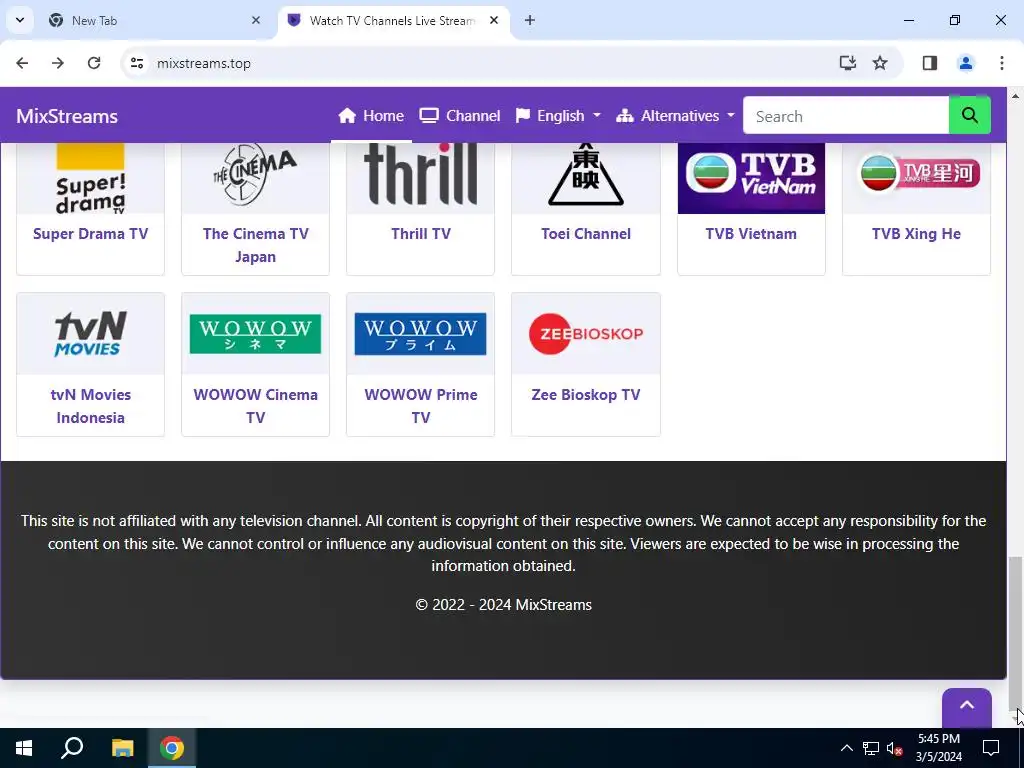The height and width of the screenshot is (768, 1024).
Task: Open the TVB Vietnam logo thumbnail
Action: (751, 178)
